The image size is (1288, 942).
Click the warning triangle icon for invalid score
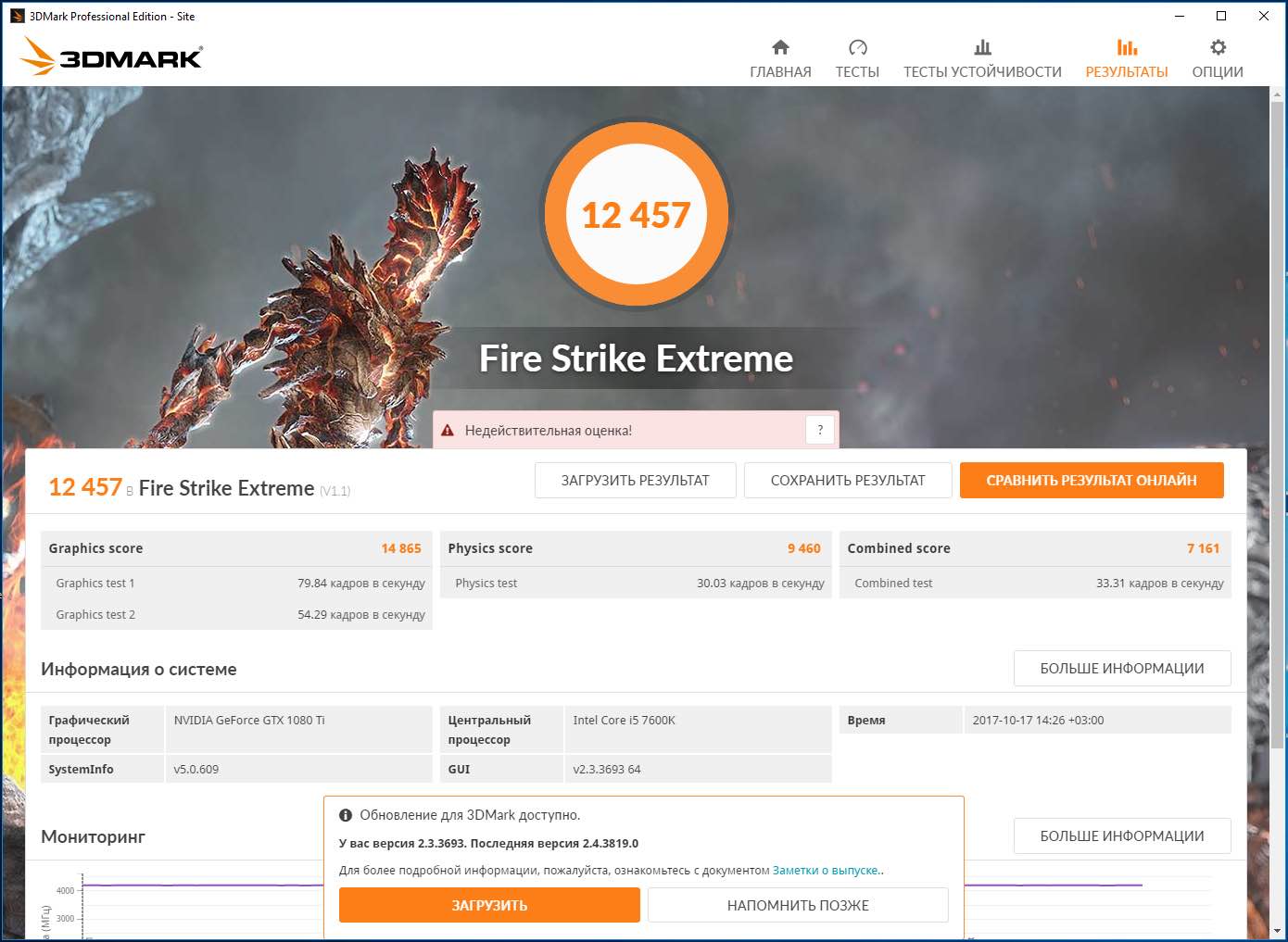tap(448, 431)
